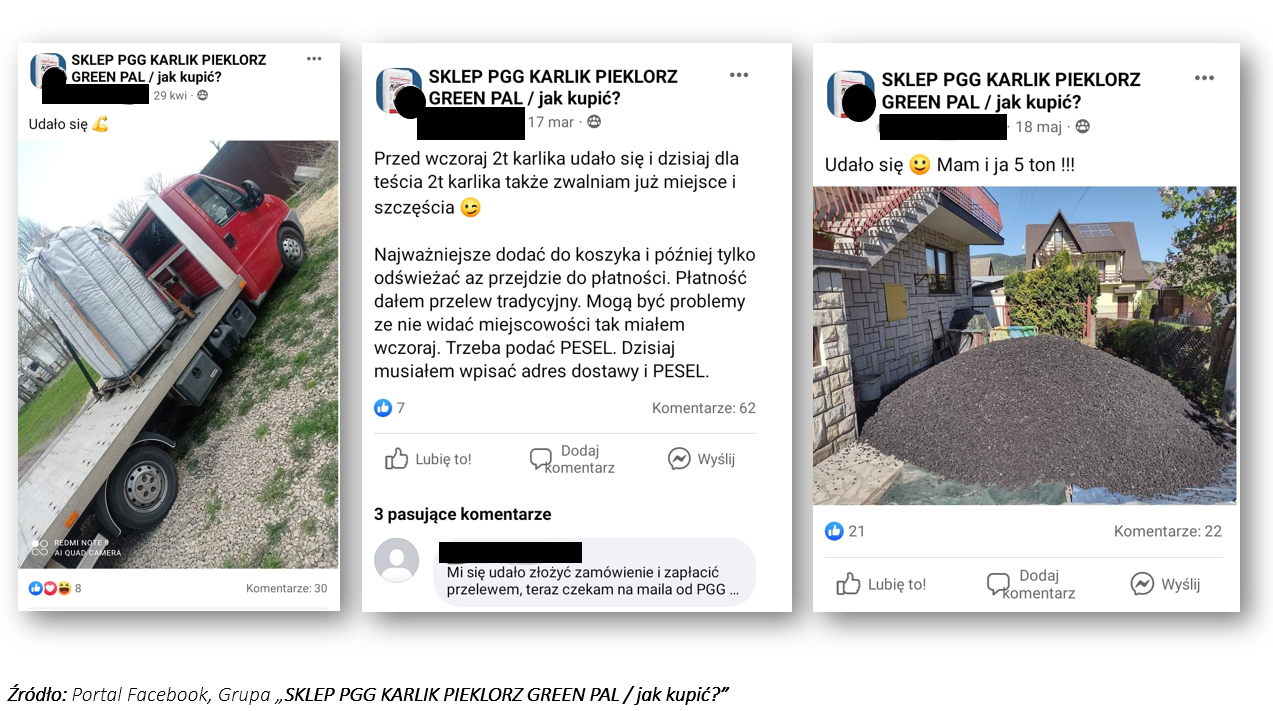Open Komentarze: 62 link
Screen dimensions: 1273x711
coord(704,408)
